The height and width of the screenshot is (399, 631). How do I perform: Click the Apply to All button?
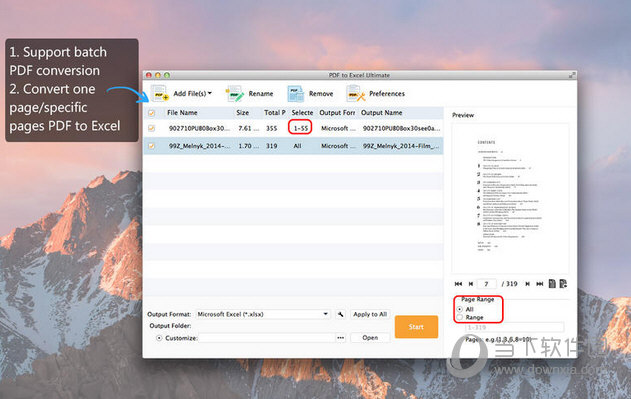370,314
